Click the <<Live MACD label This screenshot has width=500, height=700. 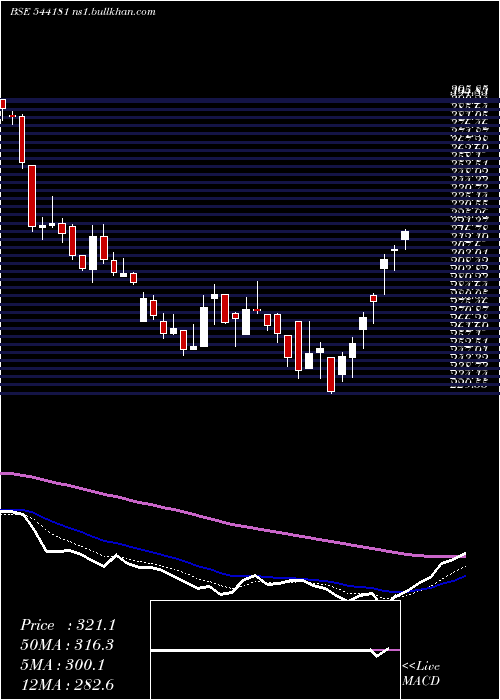tap(421, 673)
